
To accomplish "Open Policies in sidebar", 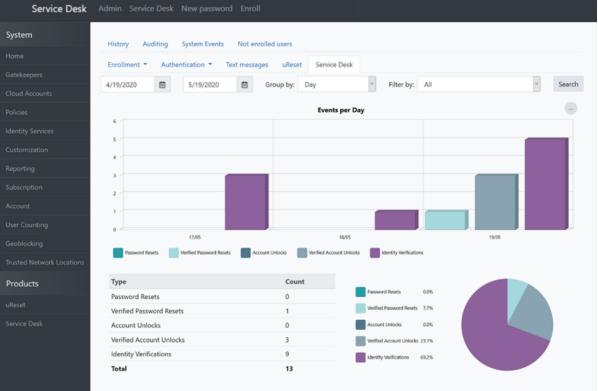I will pos(45,112).
